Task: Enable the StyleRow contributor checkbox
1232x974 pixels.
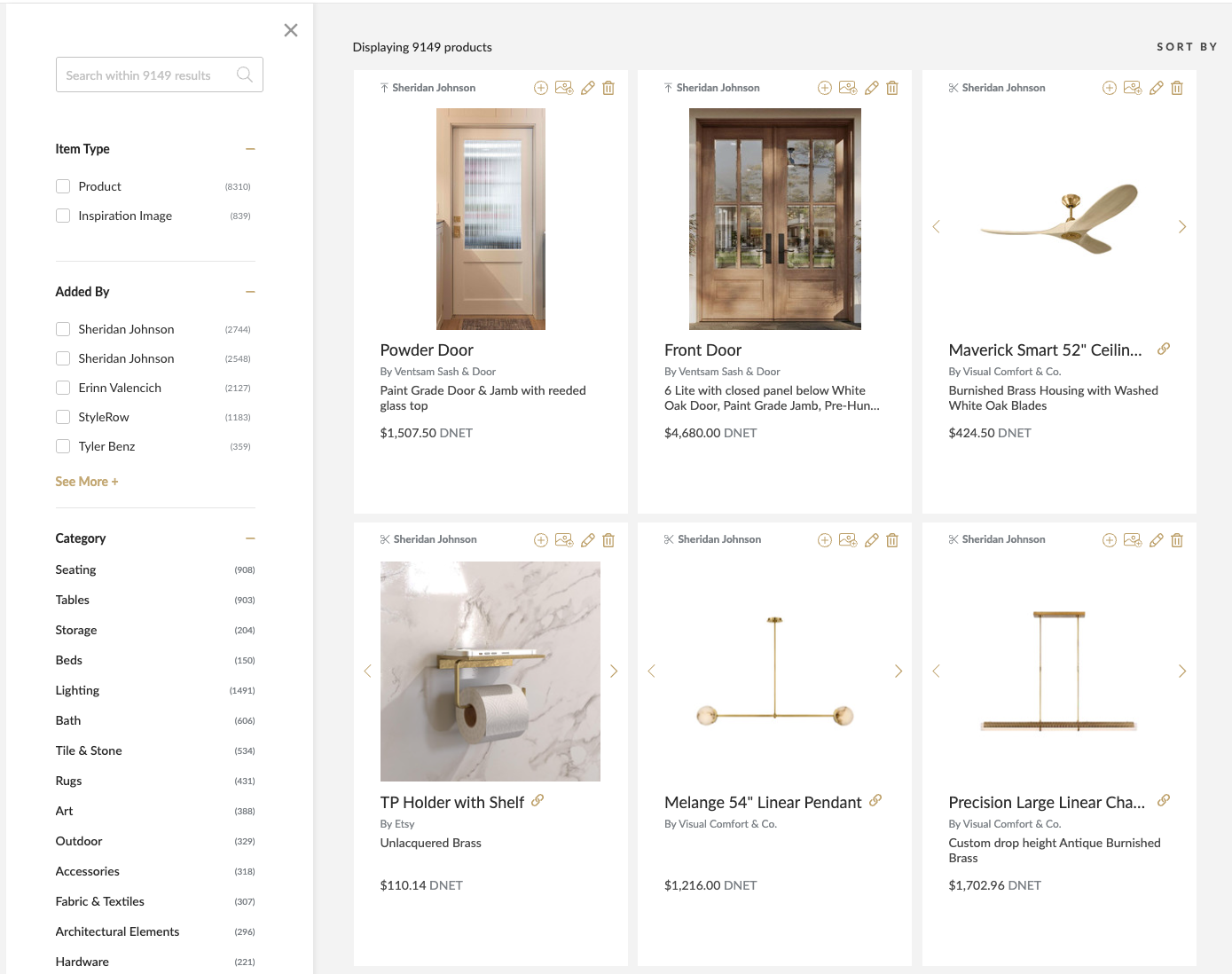Action: click(63, 417)
